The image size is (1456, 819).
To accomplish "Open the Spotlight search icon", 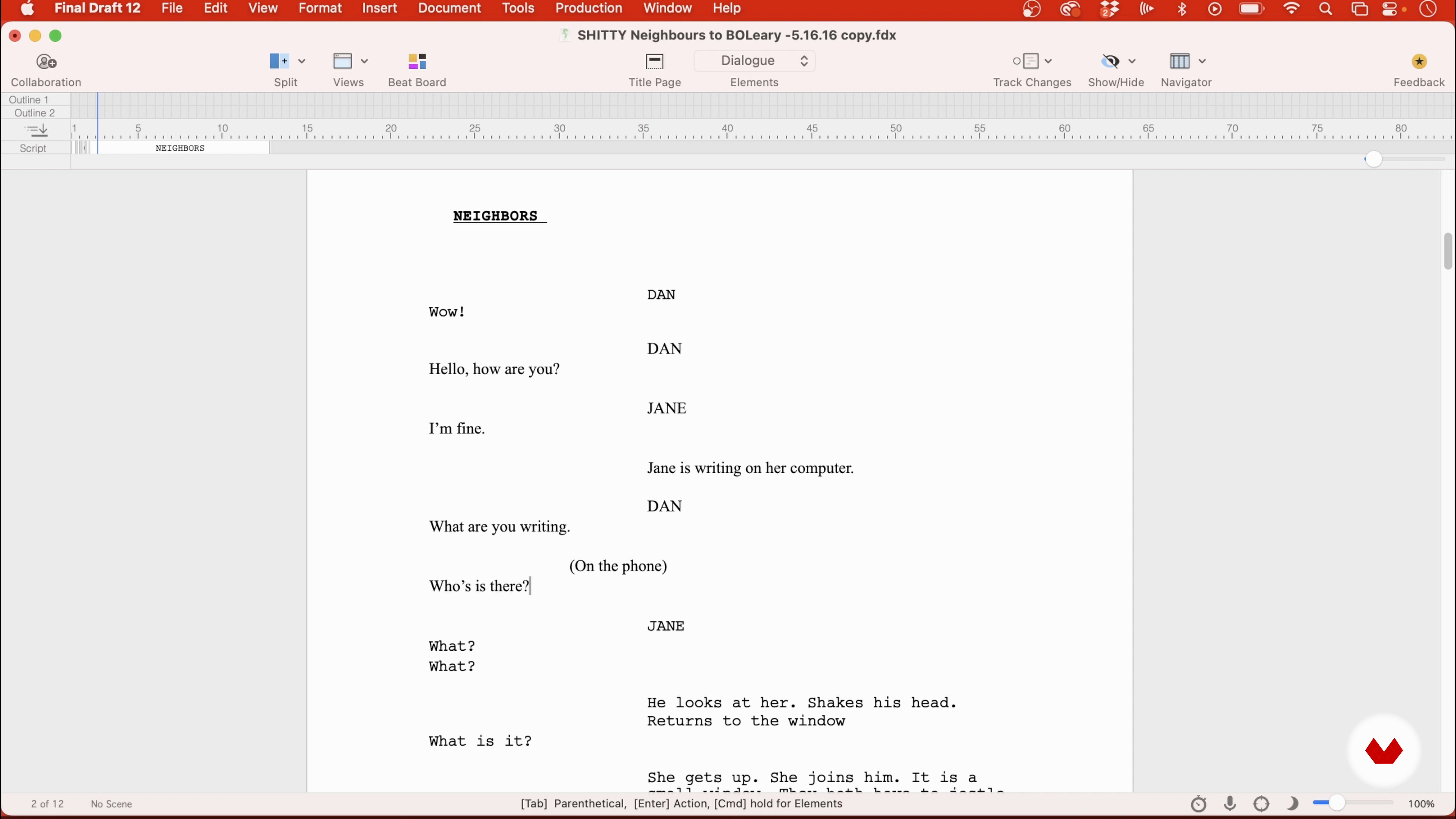I will (x=1326, y=9).
